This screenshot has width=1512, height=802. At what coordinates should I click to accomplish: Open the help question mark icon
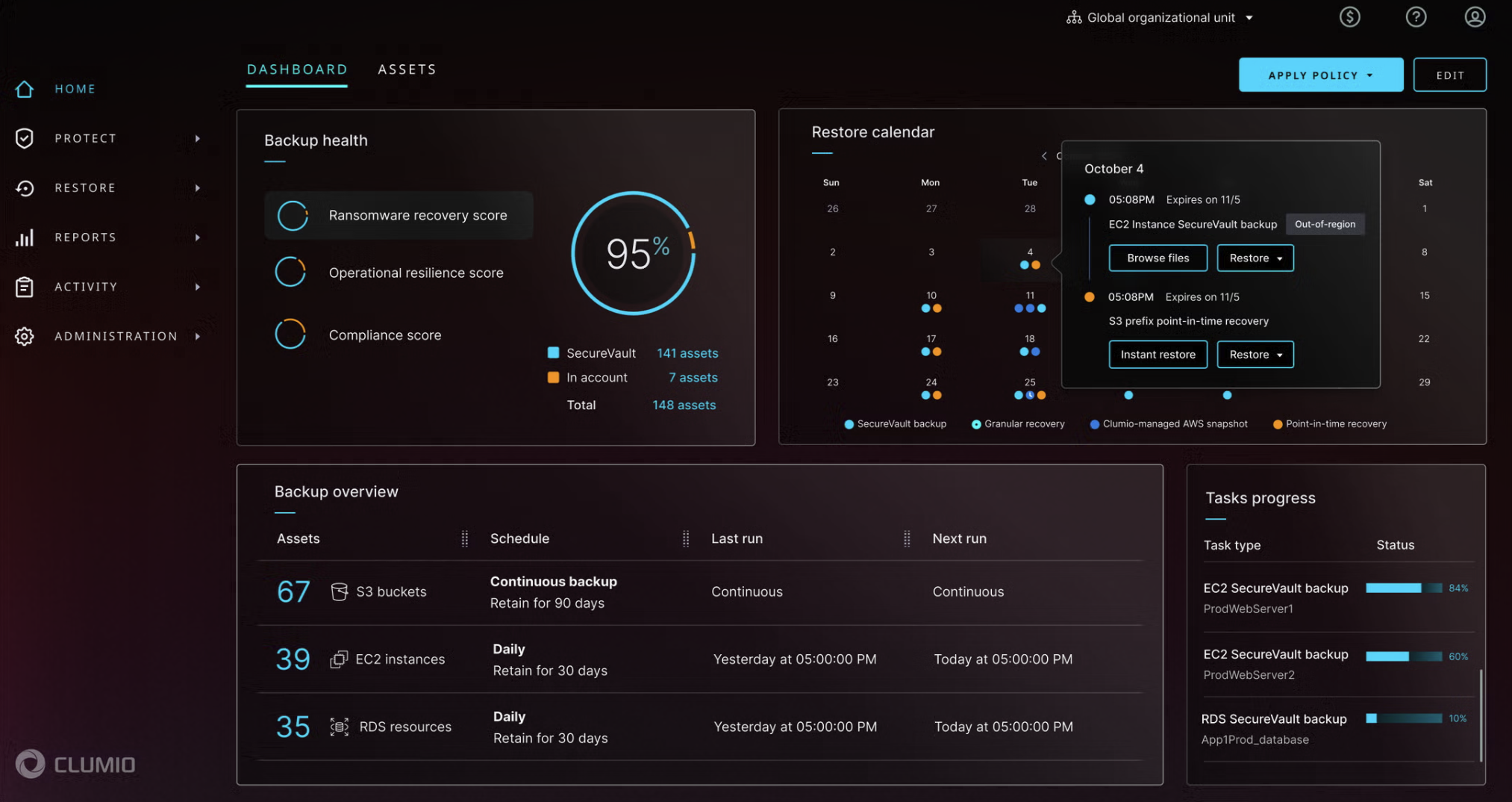pyautogui.click(x=1415, y=17)
